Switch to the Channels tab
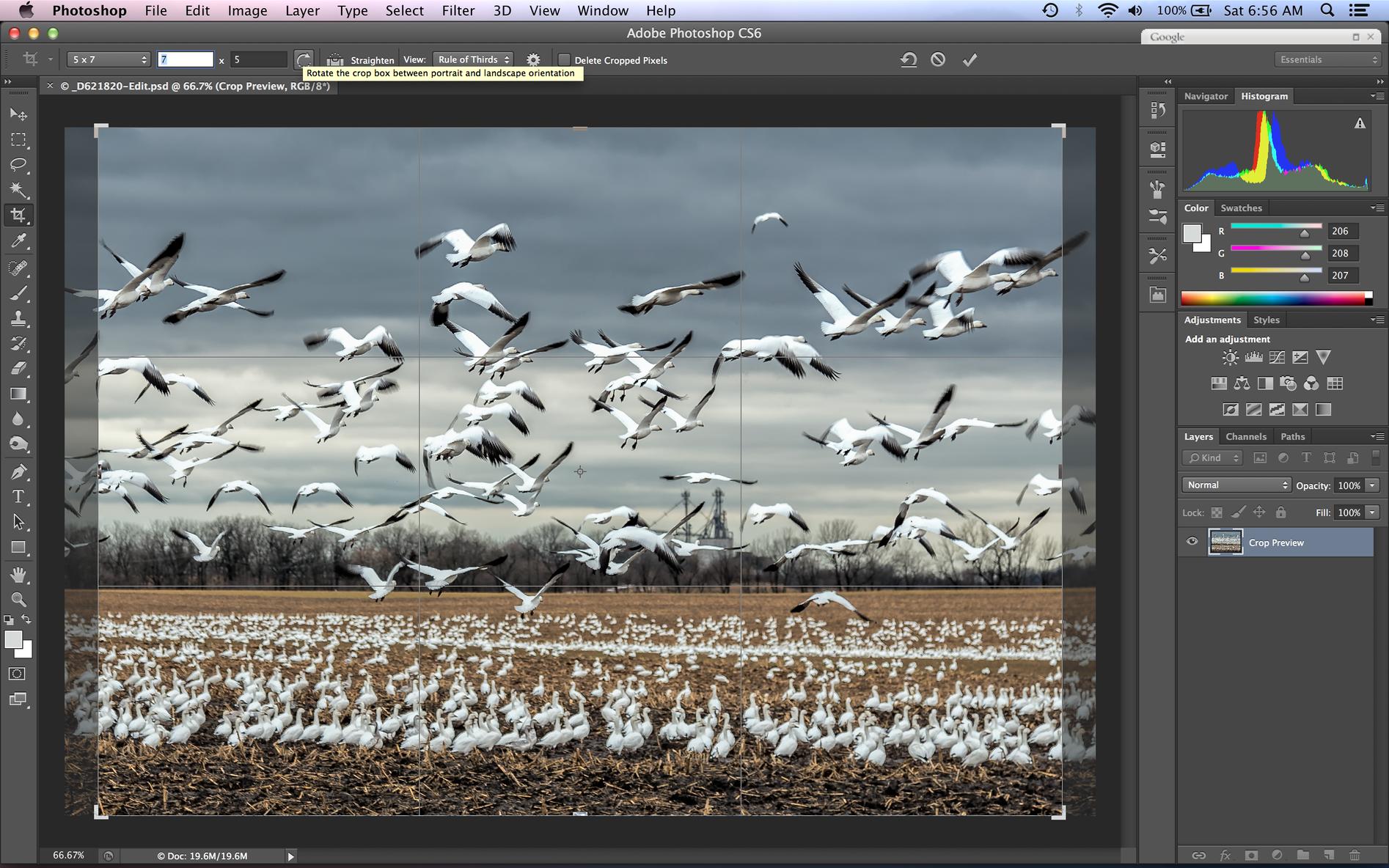The height and width of the screenshot is (868, 1389). coord(1245,436)
